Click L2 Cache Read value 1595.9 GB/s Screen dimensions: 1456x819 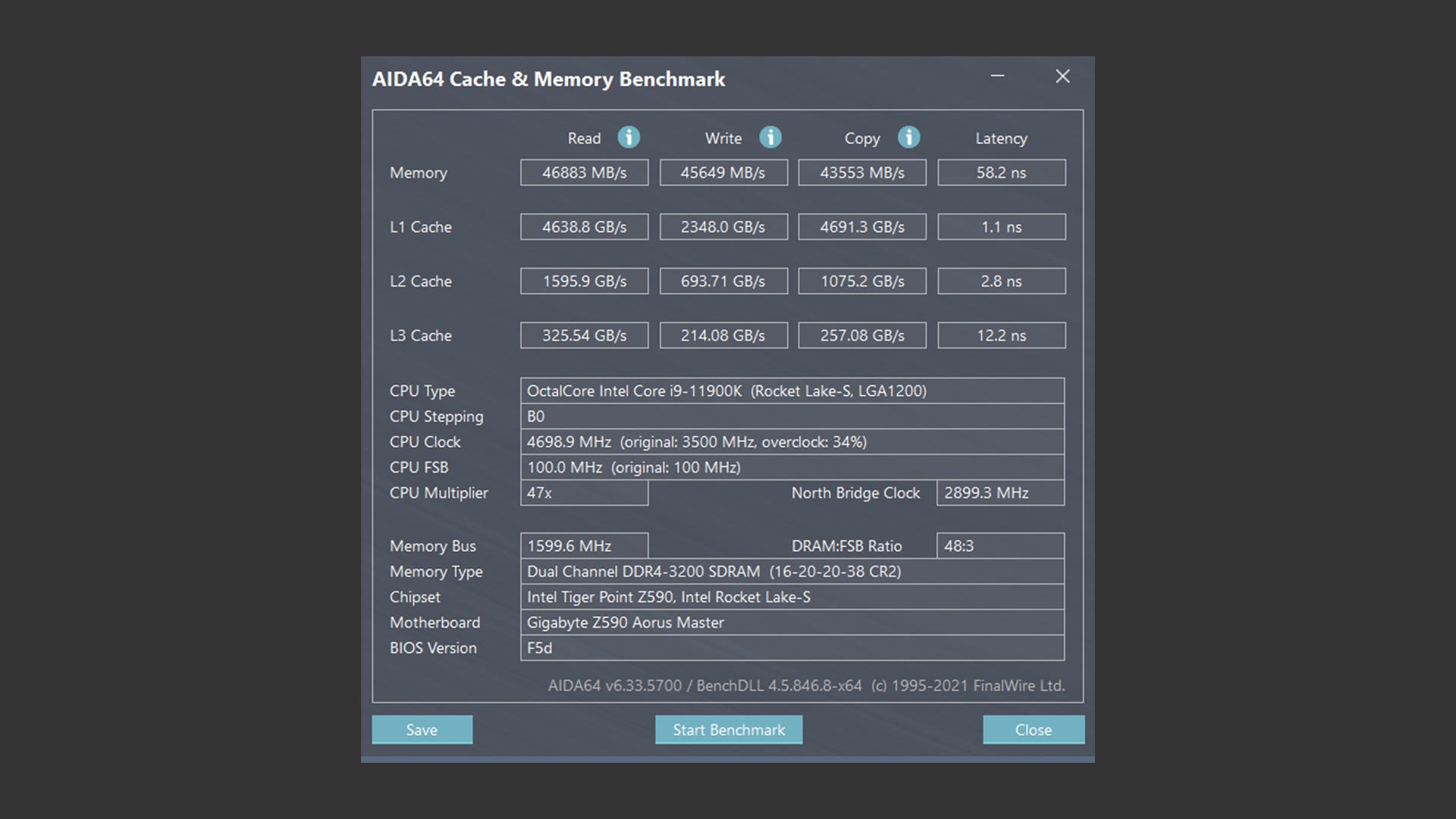tap(584, 281)
